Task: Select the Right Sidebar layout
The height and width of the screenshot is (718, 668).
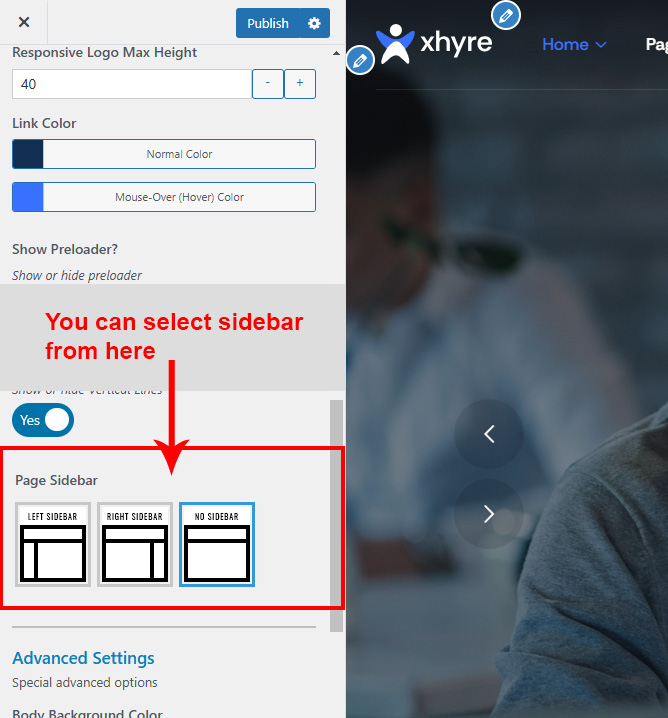Action: coord(135,544)
